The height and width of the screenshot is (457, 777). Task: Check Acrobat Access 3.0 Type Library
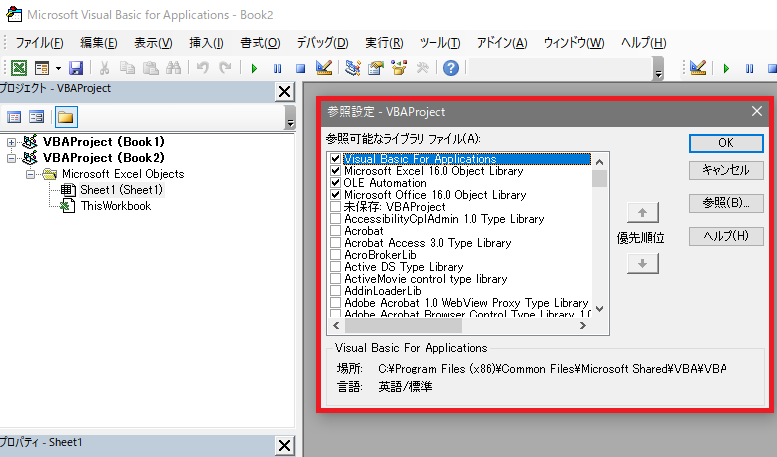click(x=335, y=243)
